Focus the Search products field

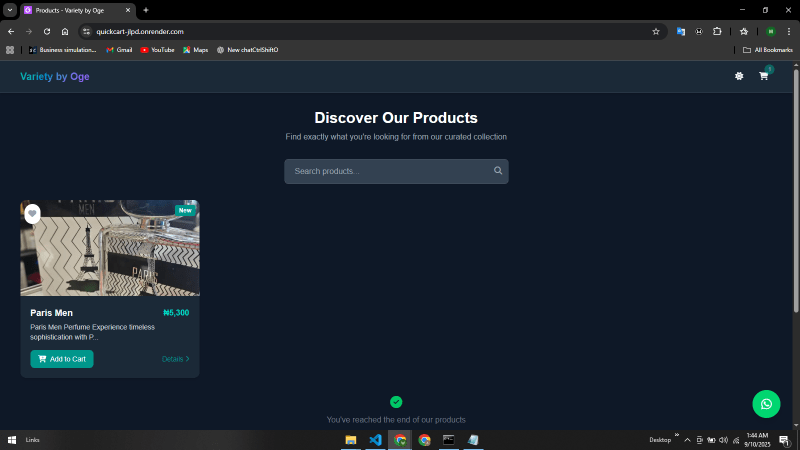pyautogui.click(x=396, y=171)
